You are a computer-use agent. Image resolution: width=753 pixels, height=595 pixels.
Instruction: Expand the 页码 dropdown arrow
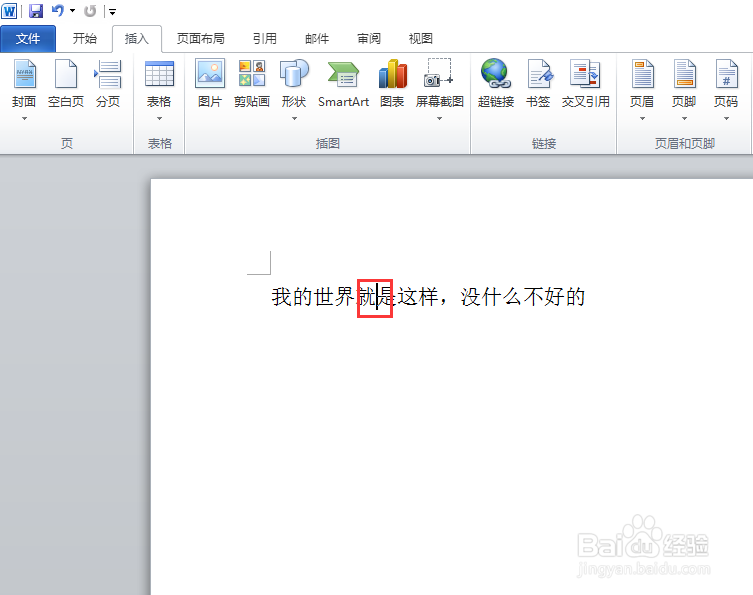coord(726,119)
